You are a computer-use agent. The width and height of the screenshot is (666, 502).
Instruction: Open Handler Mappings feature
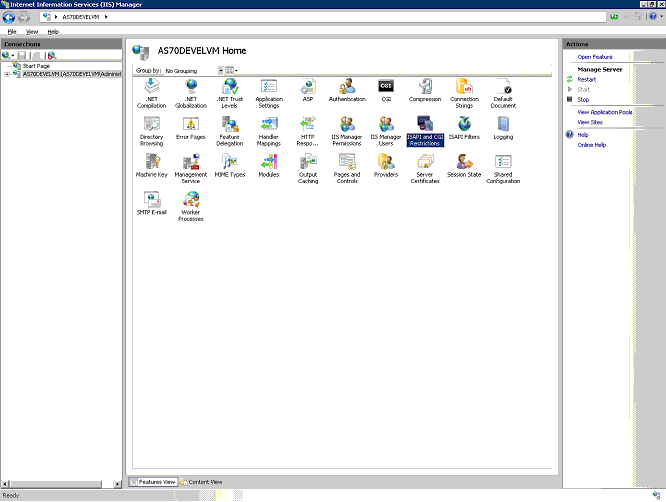pyautogui.click(x=269, y=132)
